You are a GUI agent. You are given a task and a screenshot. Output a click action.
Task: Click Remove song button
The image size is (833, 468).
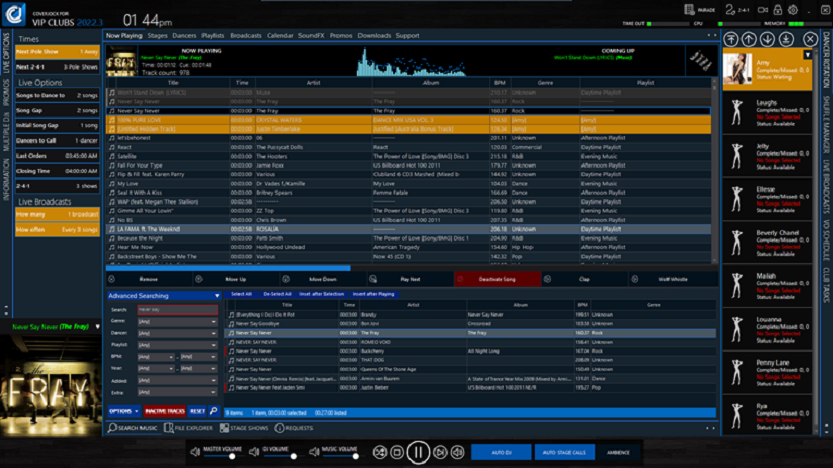(x=149, y=279)
